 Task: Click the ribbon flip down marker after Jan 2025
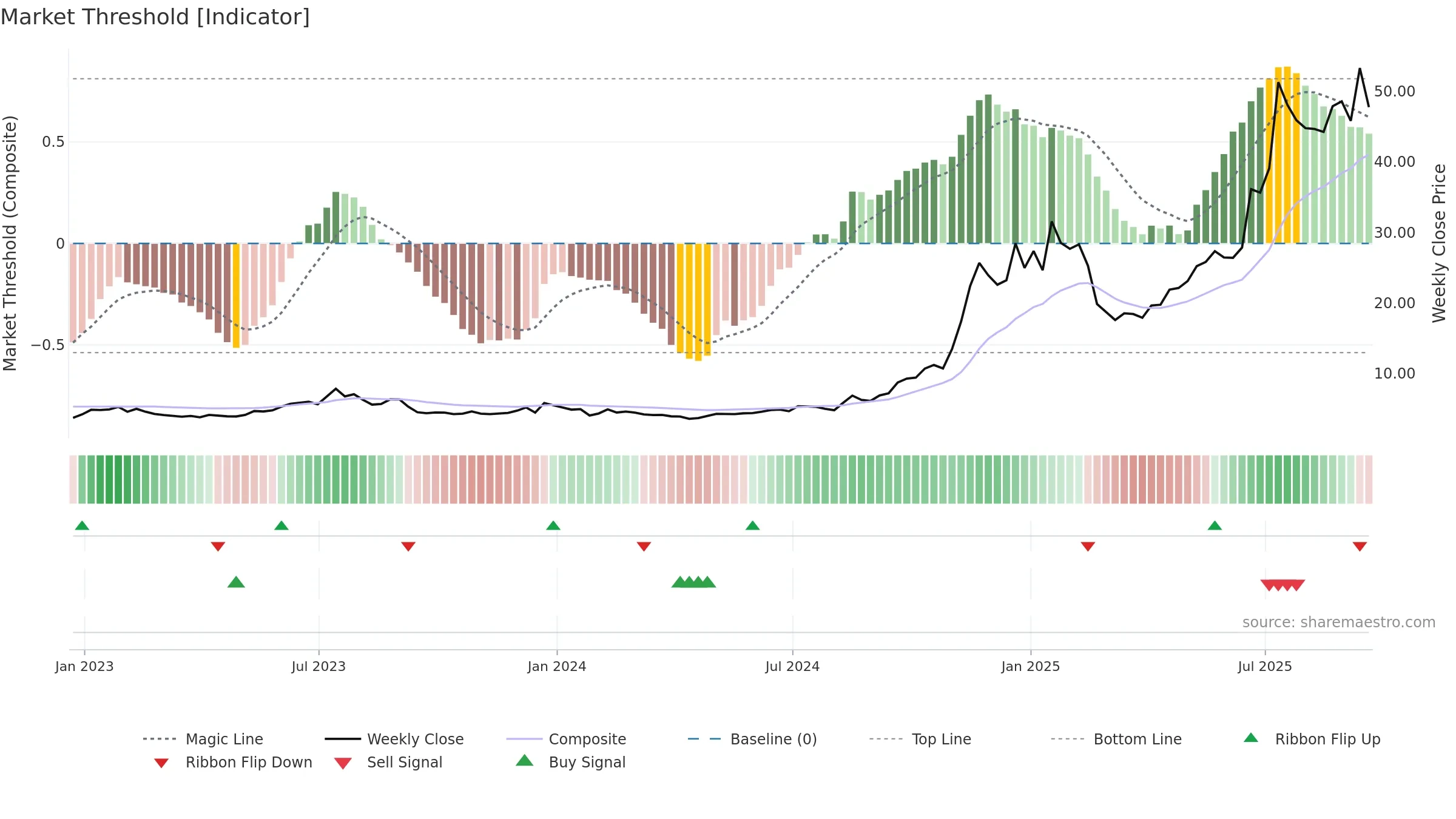point(1088,547)
